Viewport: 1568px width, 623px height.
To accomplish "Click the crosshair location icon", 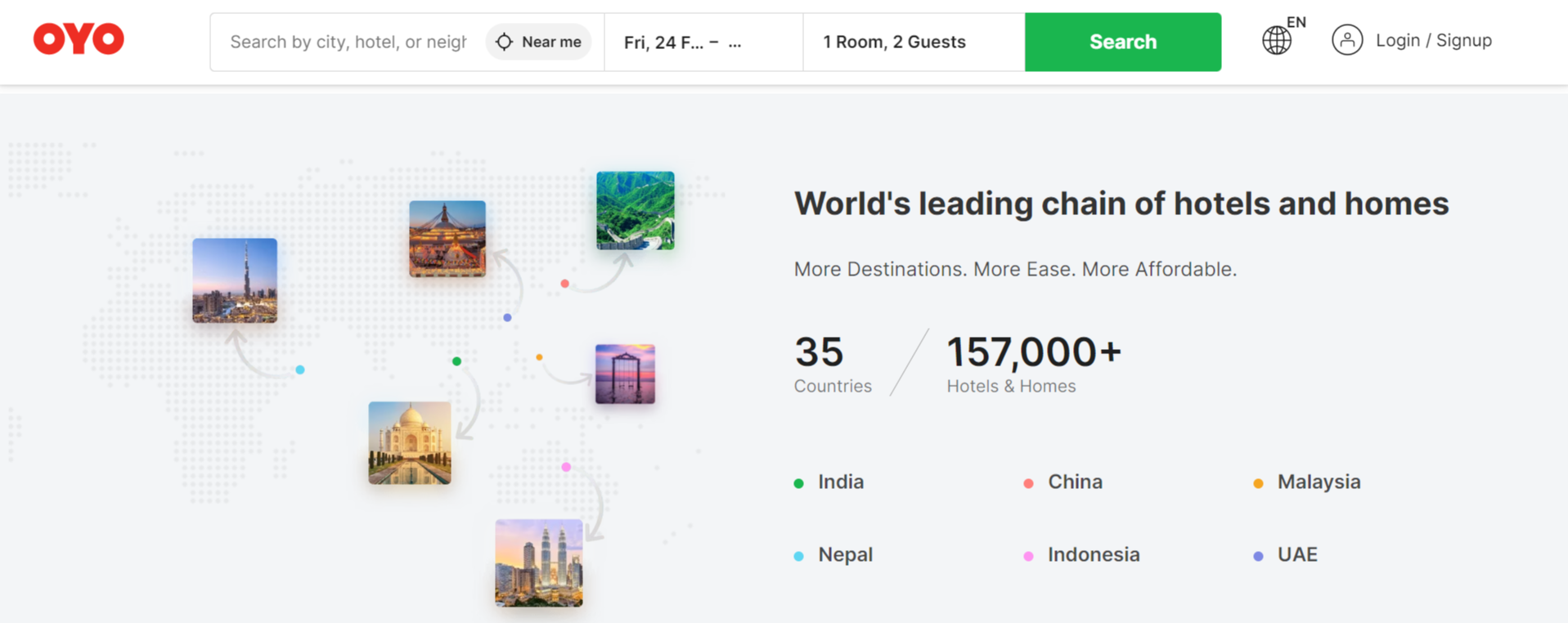I will [x=505, y=42].
